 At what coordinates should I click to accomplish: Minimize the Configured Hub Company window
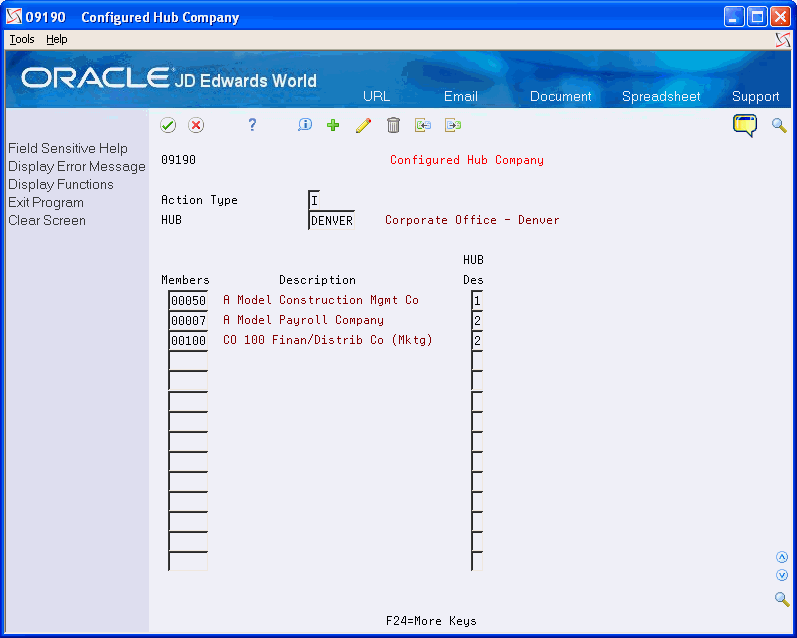click(x=733, y=17)
